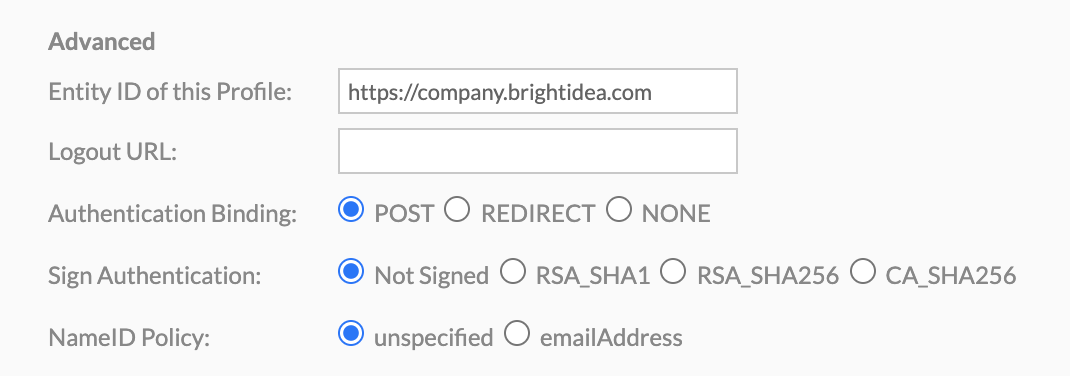This screenshot has height=376, width=1070.
Task: Select Not Signed for sign authentication
Action: pos(351,272)
